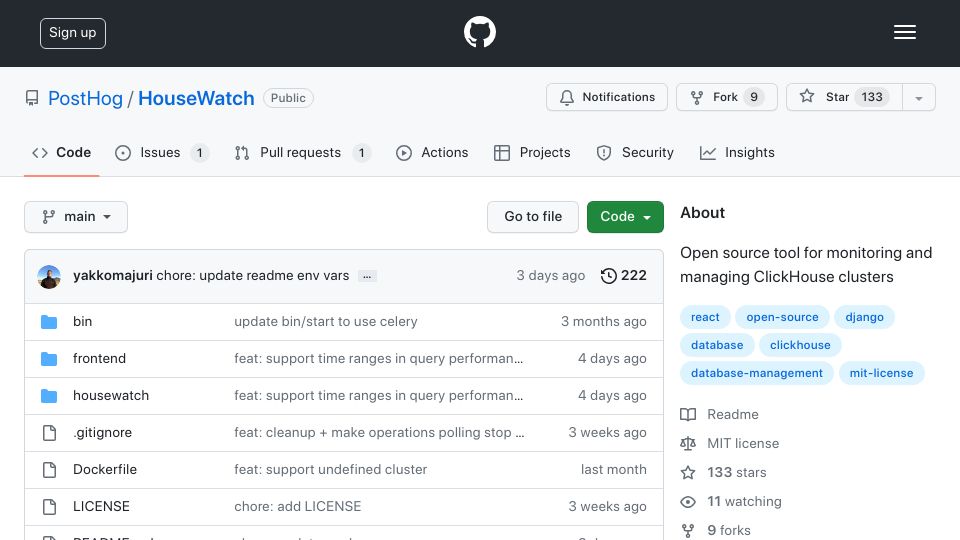Screen dimensions: 960x540
Task: Click the Go to file button
Action: (x=533, y=217)
